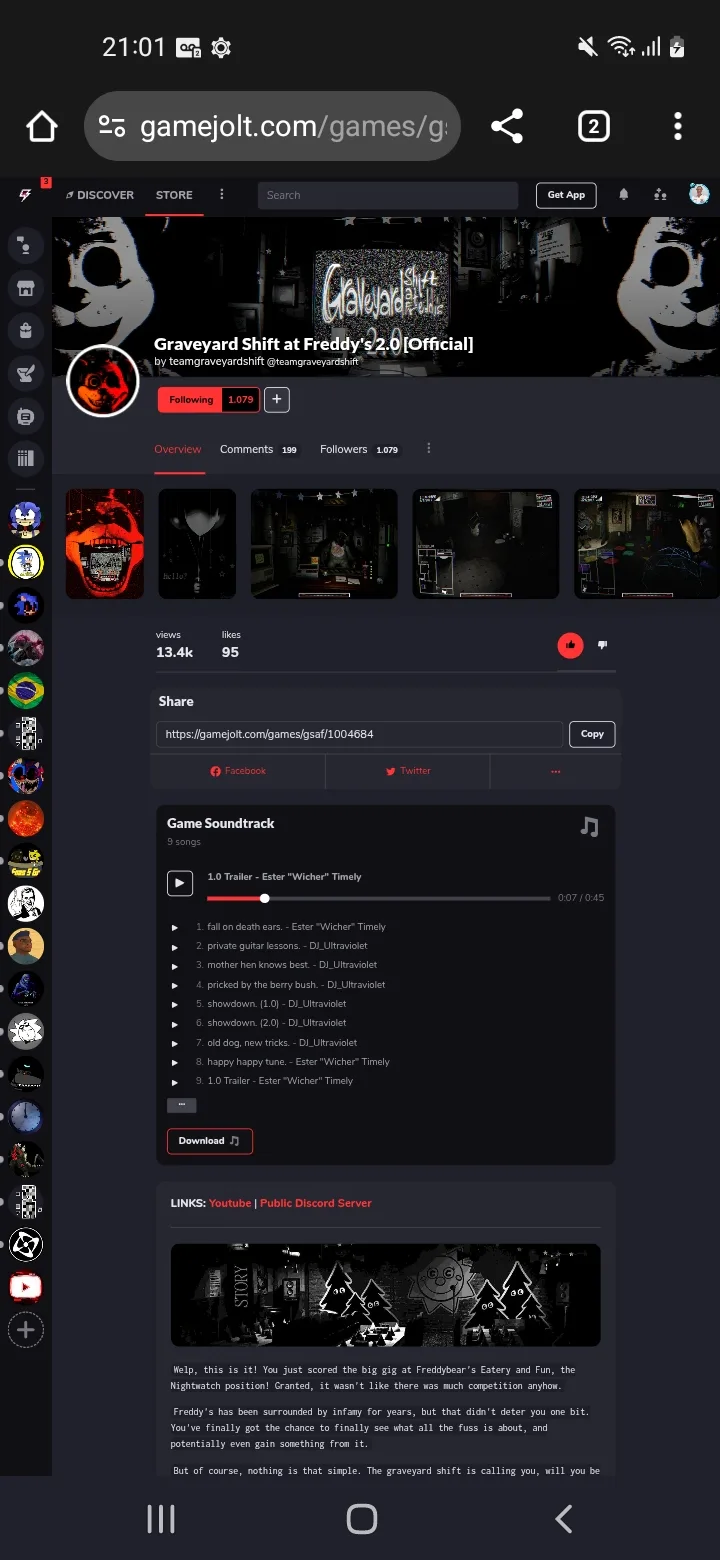
Task: Open the lava planet community in sidebar
Action: [x=26, y=818]
